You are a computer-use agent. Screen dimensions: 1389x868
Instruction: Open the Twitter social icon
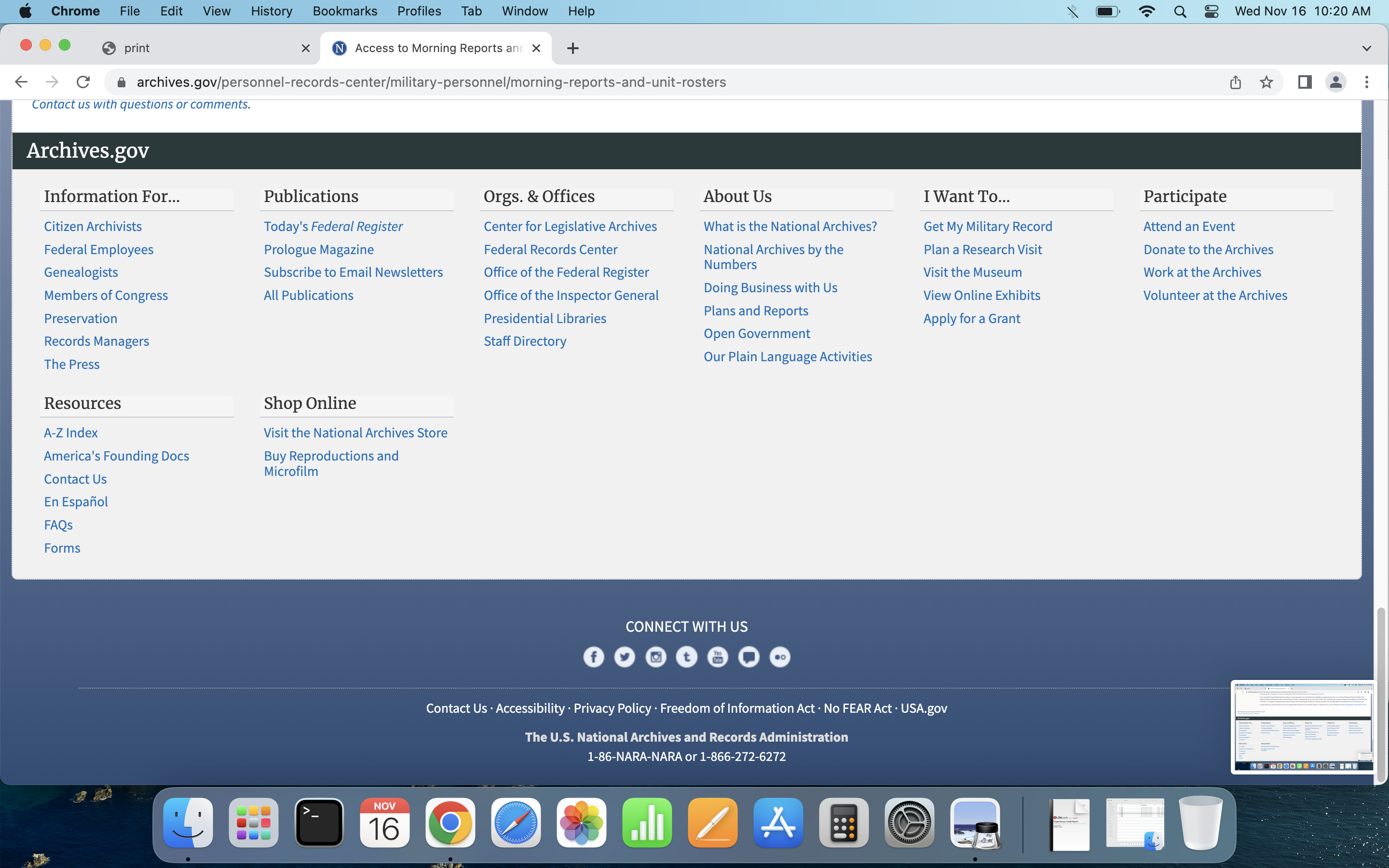click(x=625, y=657)
